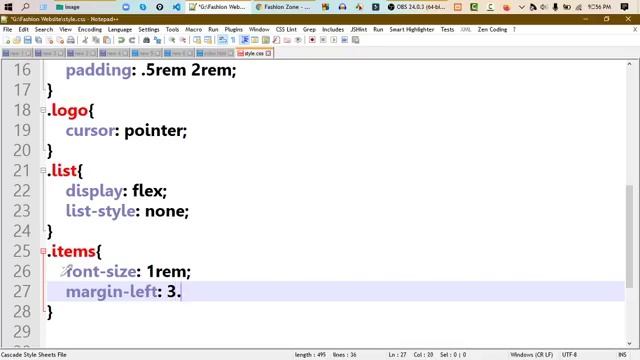Click the Close All toolbar icon
The width and height of the screenshot is (640, 360).
(60, 40)
